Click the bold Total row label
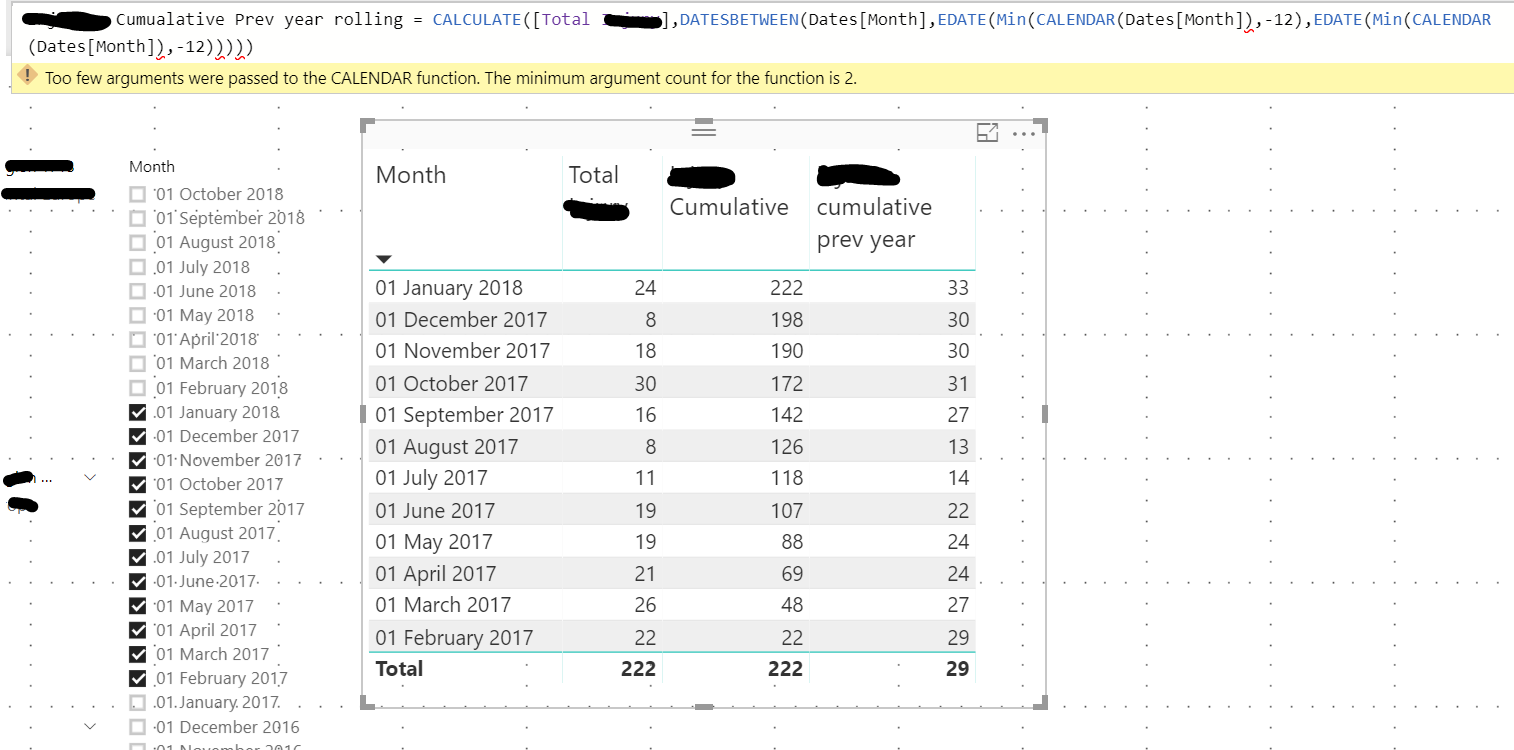Image resolution: width=1514 pixels, height=750 pixels. (399, 669)
